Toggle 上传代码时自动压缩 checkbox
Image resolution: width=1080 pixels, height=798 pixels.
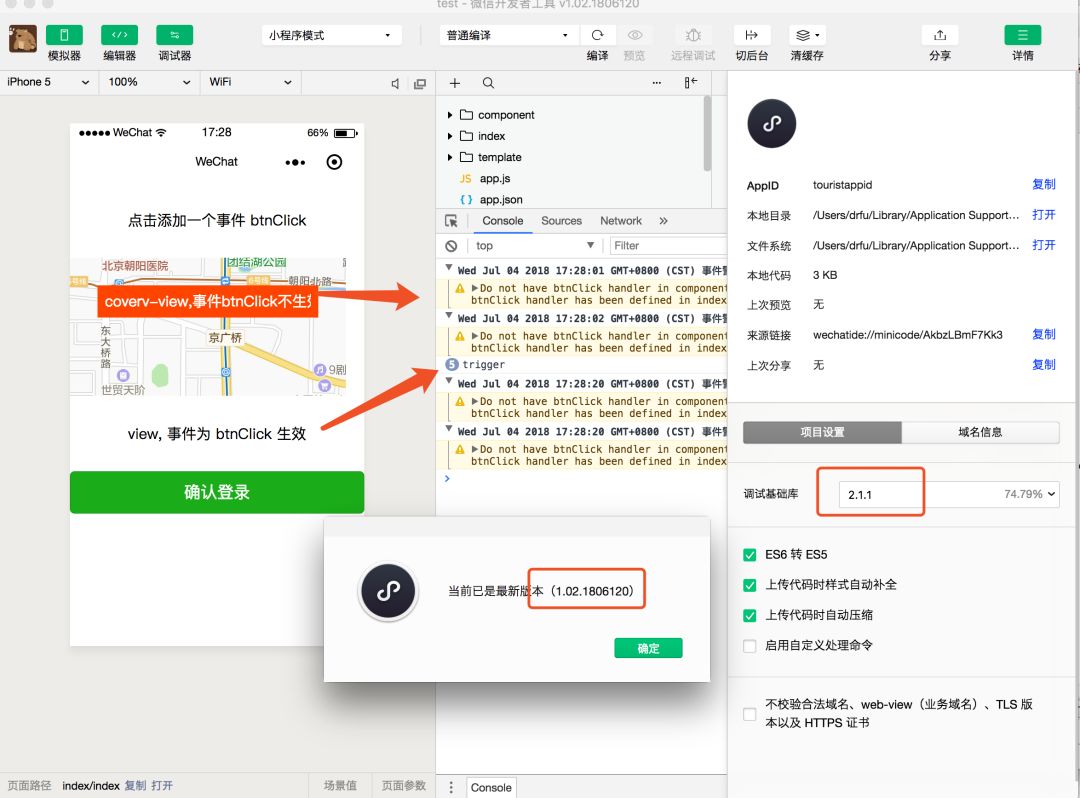pyautogui.click(x=750, y=616)
